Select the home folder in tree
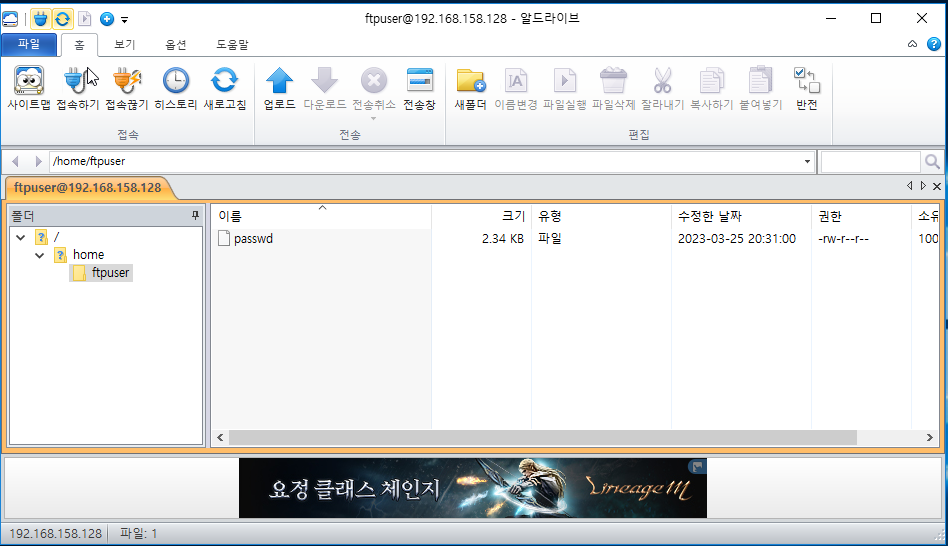Image resolution: width=948 pixels, height=546 pixels. pyautogui.click(x=88, y=255)
